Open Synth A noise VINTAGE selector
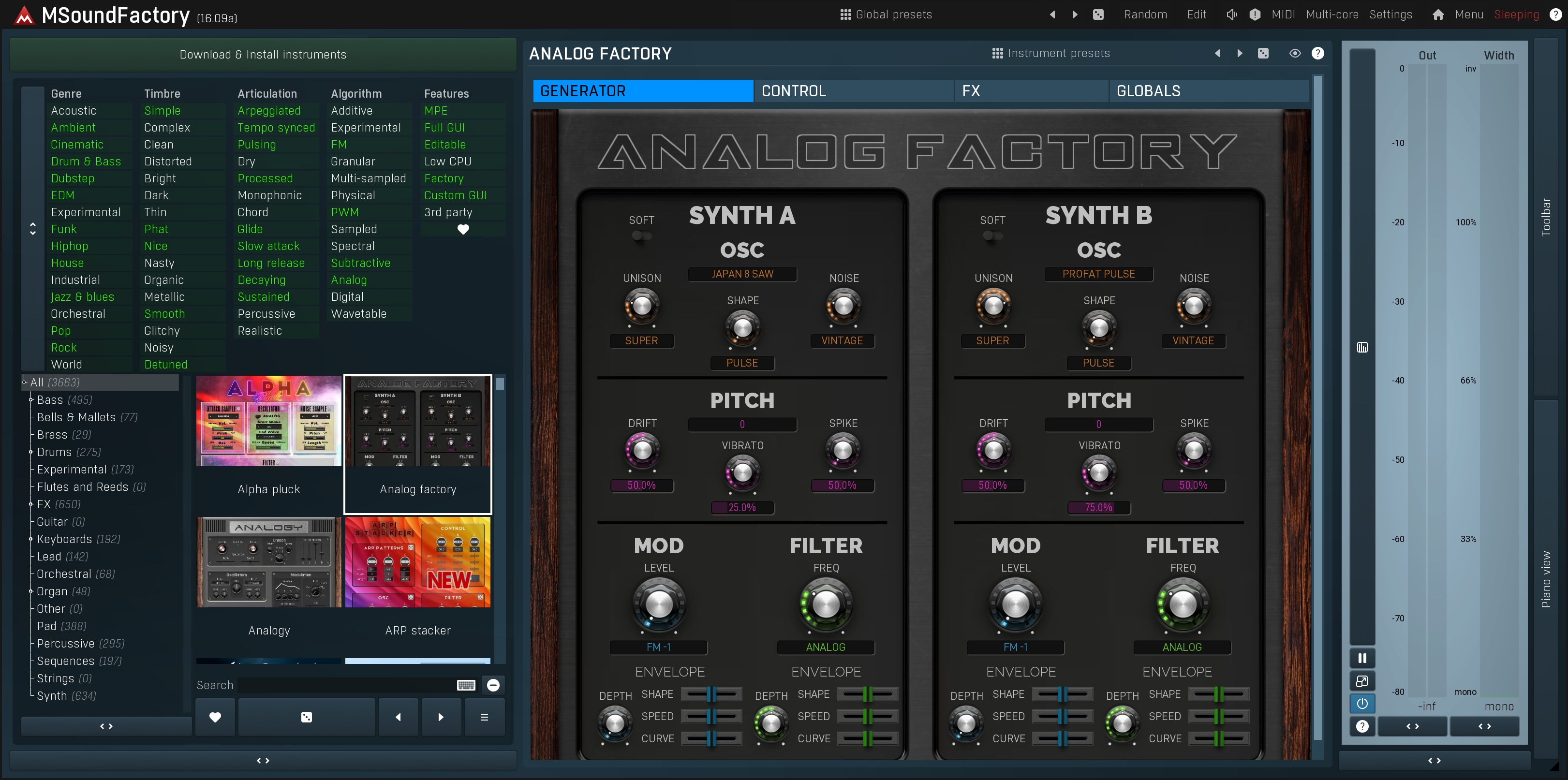 (x=843, y=341)
